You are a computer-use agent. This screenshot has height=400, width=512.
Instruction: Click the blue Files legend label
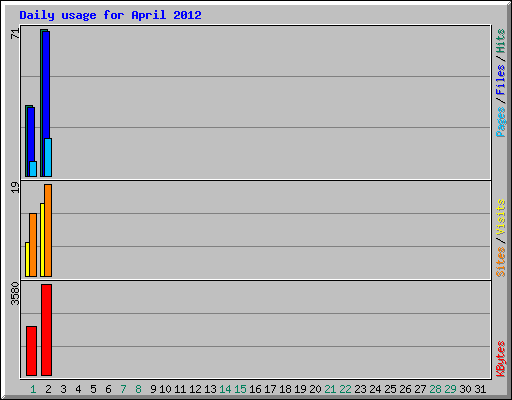point(500,80)
